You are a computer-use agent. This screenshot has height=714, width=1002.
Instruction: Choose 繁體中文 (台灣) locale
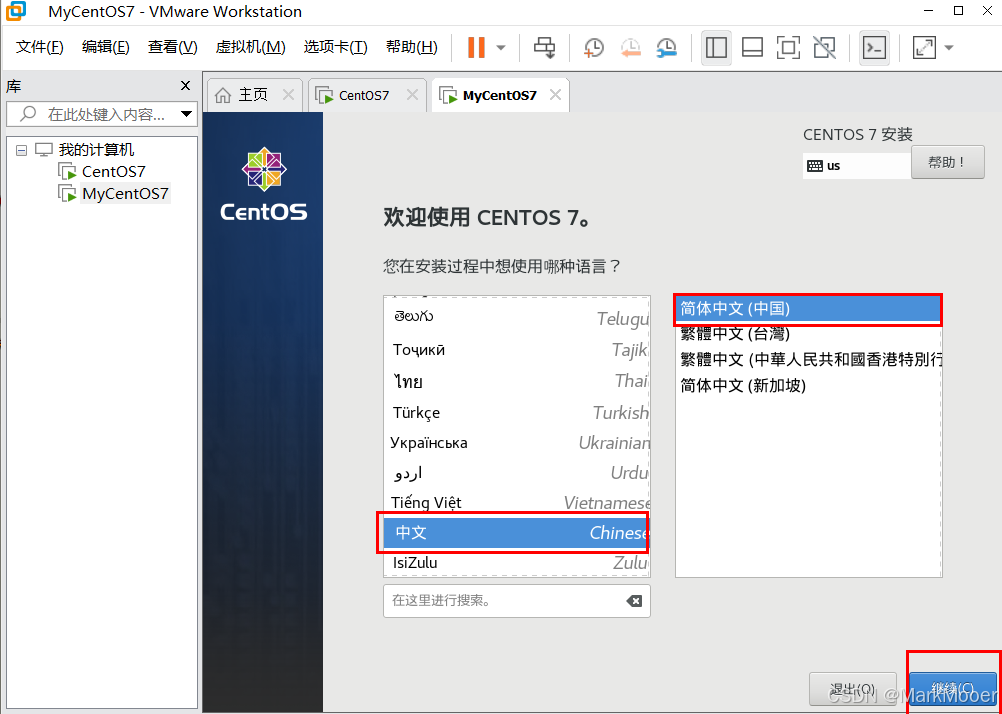point(808,334)
